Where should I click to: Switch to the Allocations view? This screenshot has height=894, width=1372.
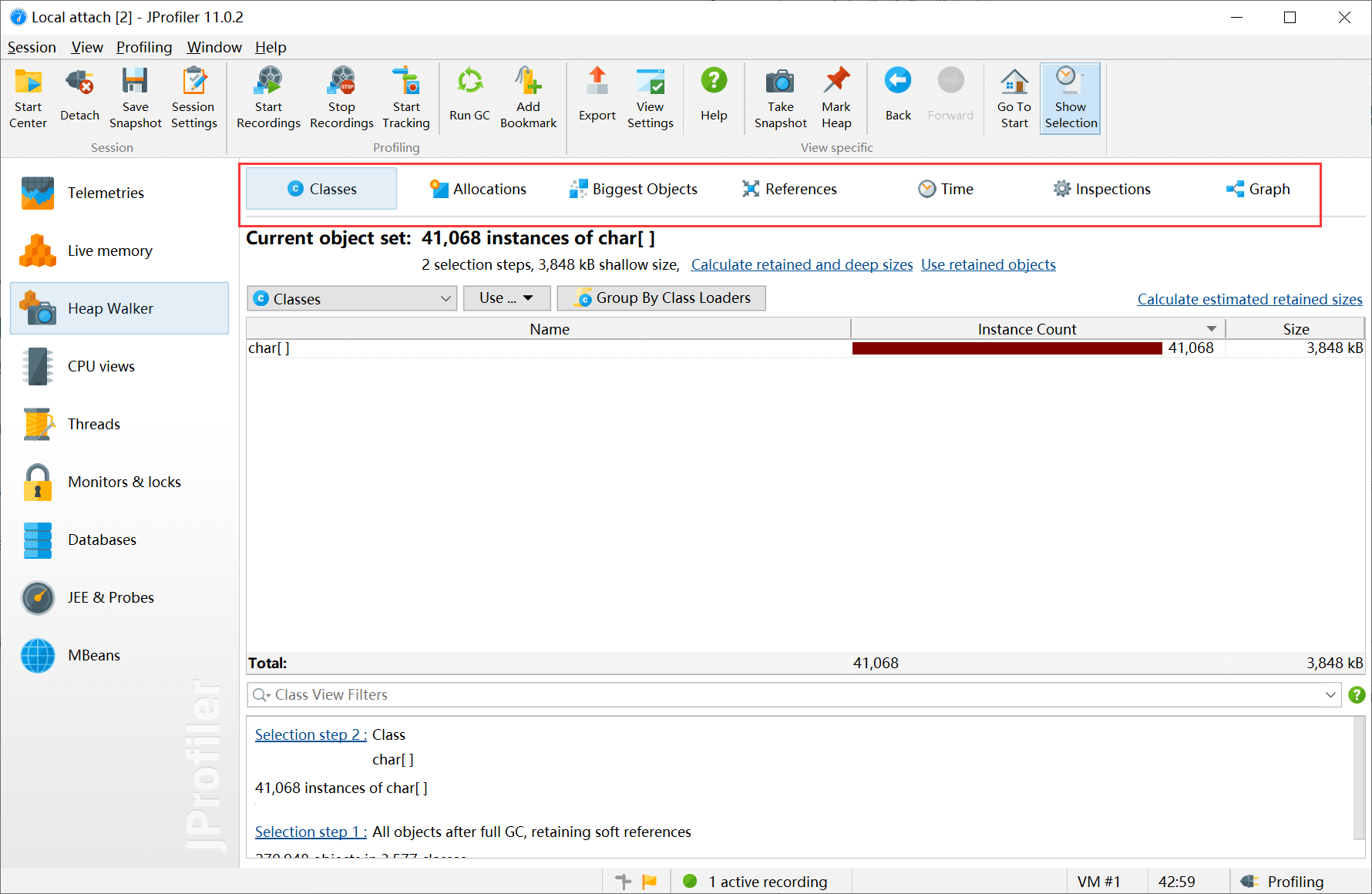tap(478, 189)
